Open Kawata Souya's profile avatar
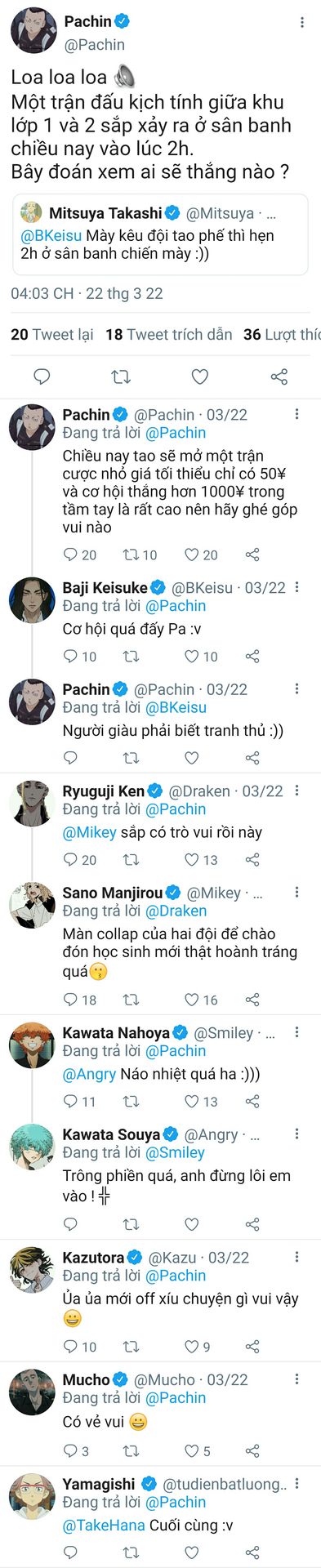 [x=32, y=1147]
